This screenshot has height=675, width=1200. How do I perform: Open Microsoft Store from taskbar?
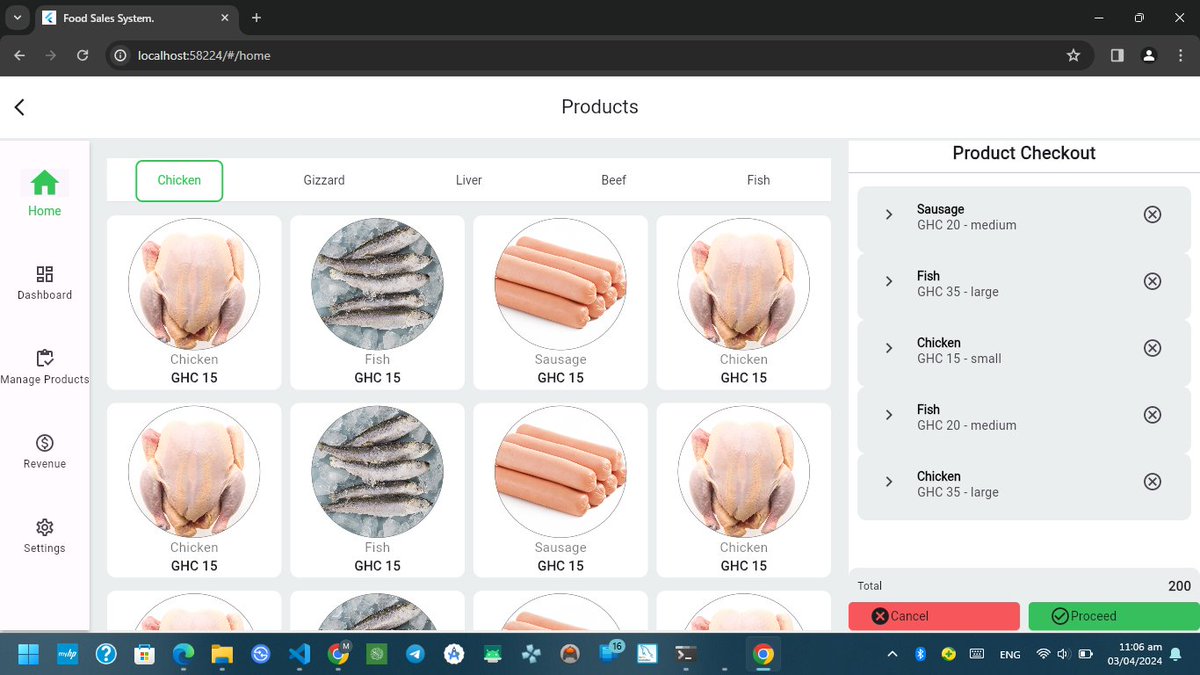[x=145, y=655]
